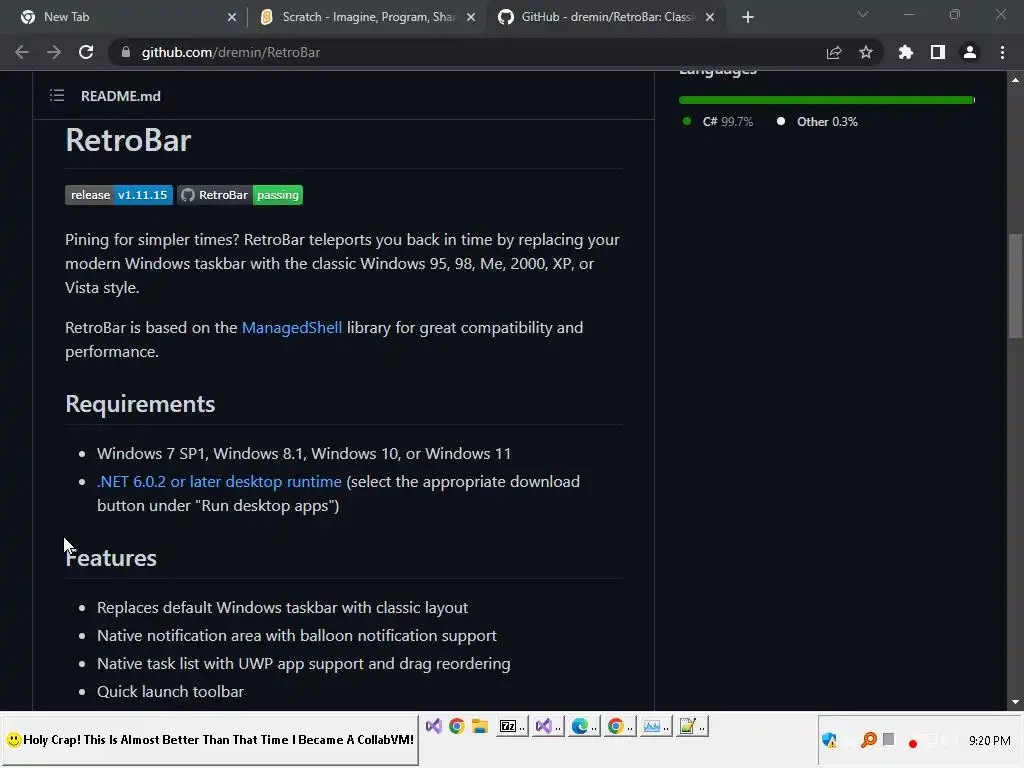Switch to the Notepad++ task button

[692, 726]
